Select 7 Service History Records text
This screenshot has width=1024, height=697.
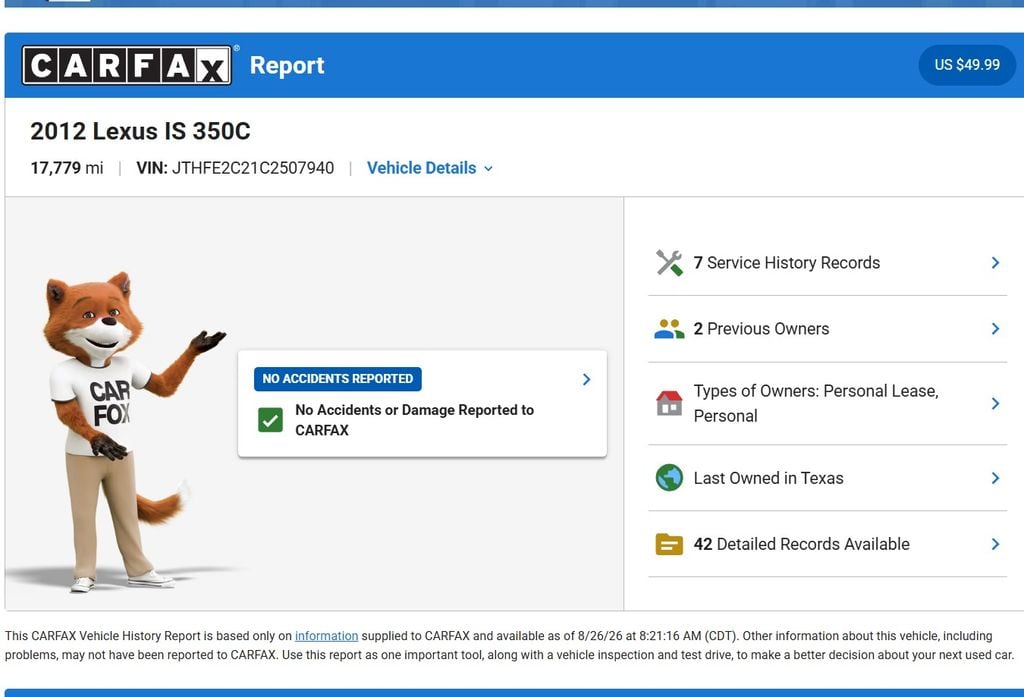786,263
